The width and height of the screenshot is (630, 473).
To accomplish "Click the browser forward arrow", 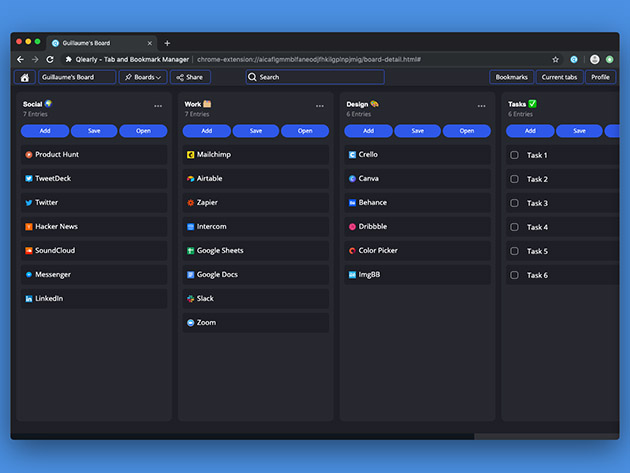I will coord(35,59).
